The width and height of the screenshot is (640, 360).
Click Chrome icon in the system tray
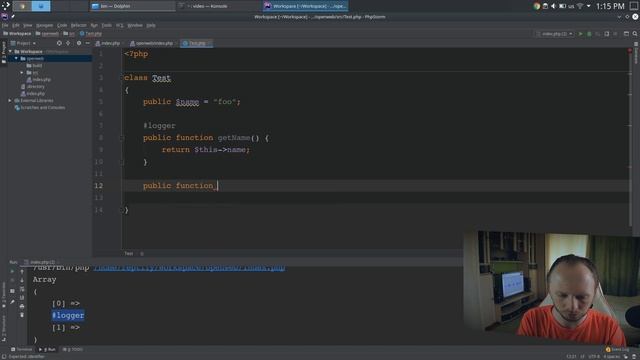click(537, 6)
